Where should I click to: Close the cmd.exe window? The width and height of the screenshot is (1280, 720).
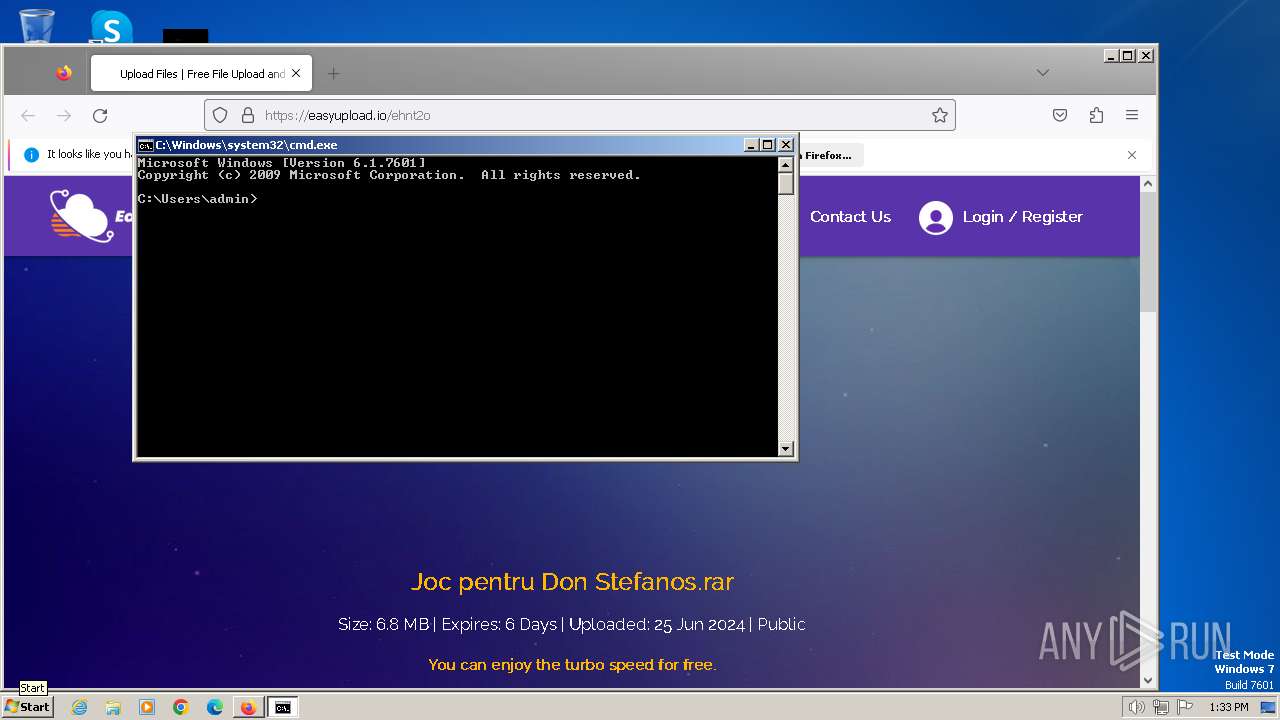[x=786, y=145]
